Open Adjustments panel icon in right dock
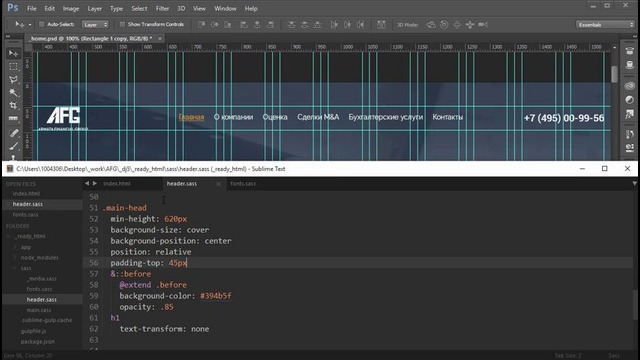 [629, 100]
